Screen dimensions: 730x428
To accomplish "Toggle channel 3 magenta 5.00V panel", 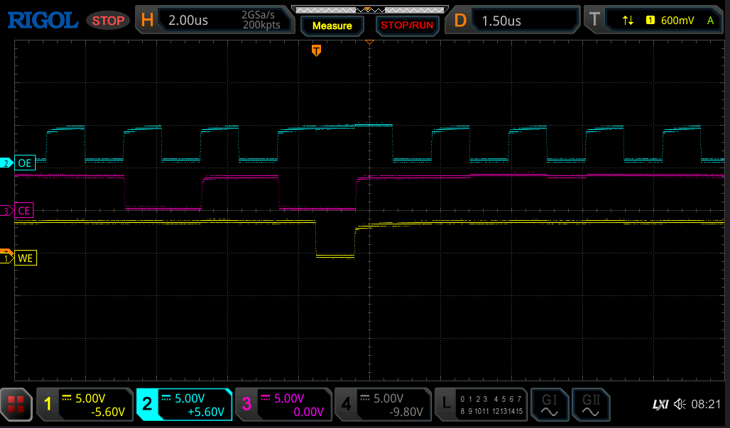I will tap(284, 404).
